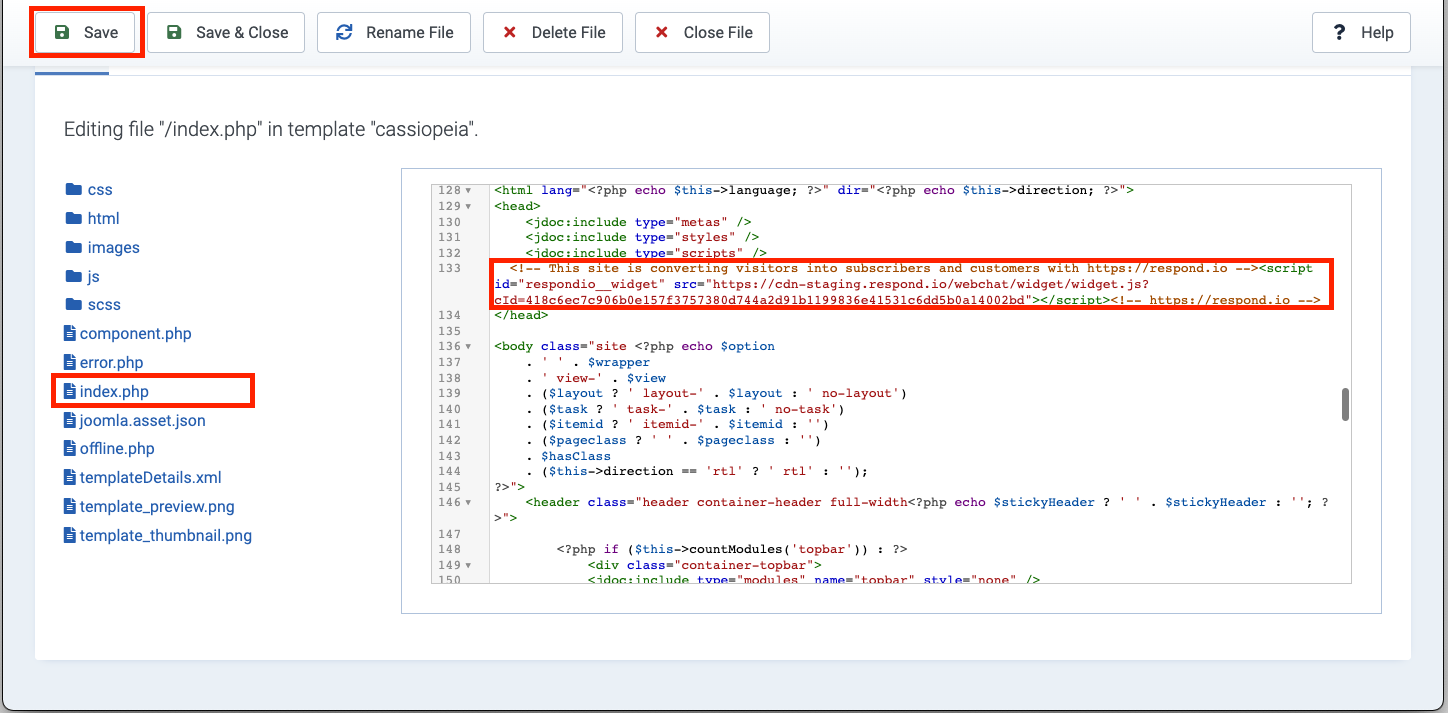This screenshot has width=1448, height=713.
Task: Open the html folder
Action: click(x=92, y=219)
